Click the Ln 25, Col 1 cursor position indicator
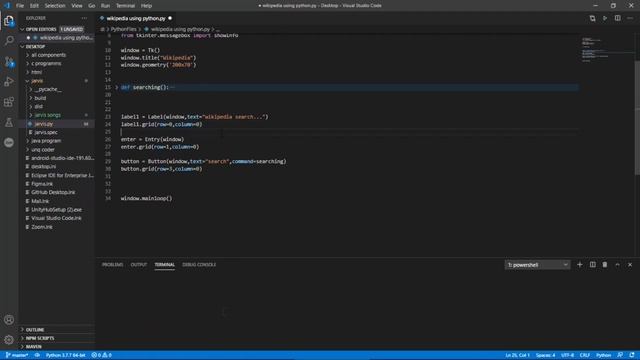 [x=517, y=355]
